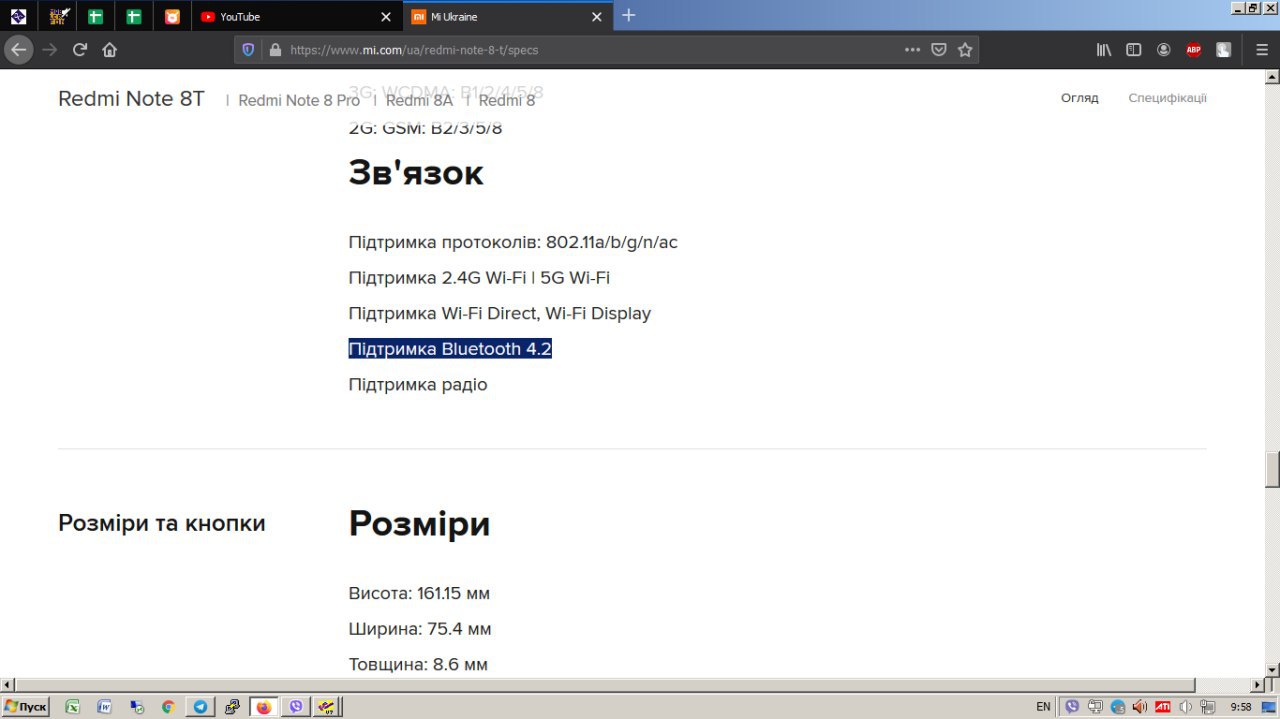The image size is (1280, 719).
Task: Open the yellow app taskbar button
Action: 328,707
